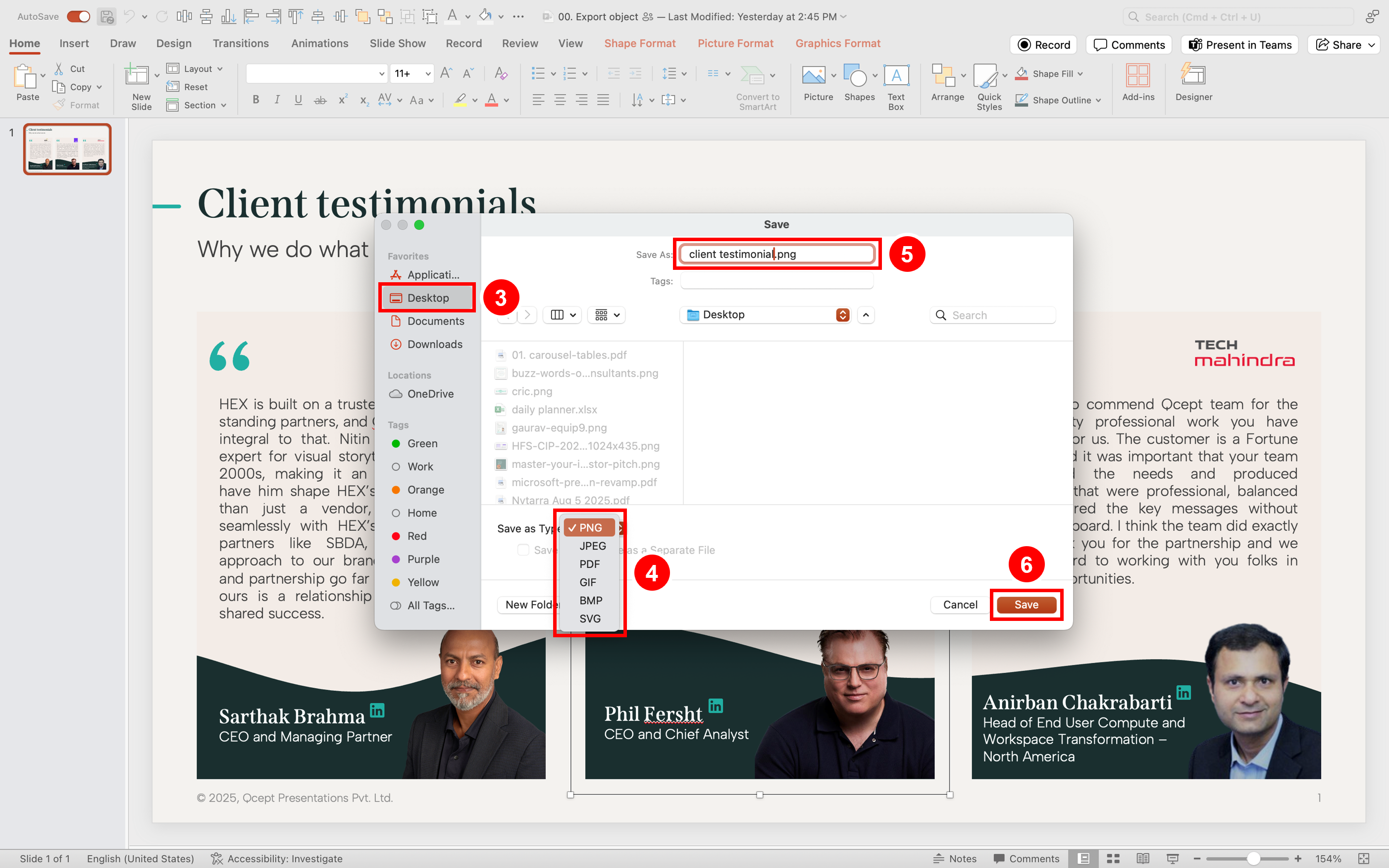Click the Save As filename field
1389x868 pixels.
click(776, 254)
